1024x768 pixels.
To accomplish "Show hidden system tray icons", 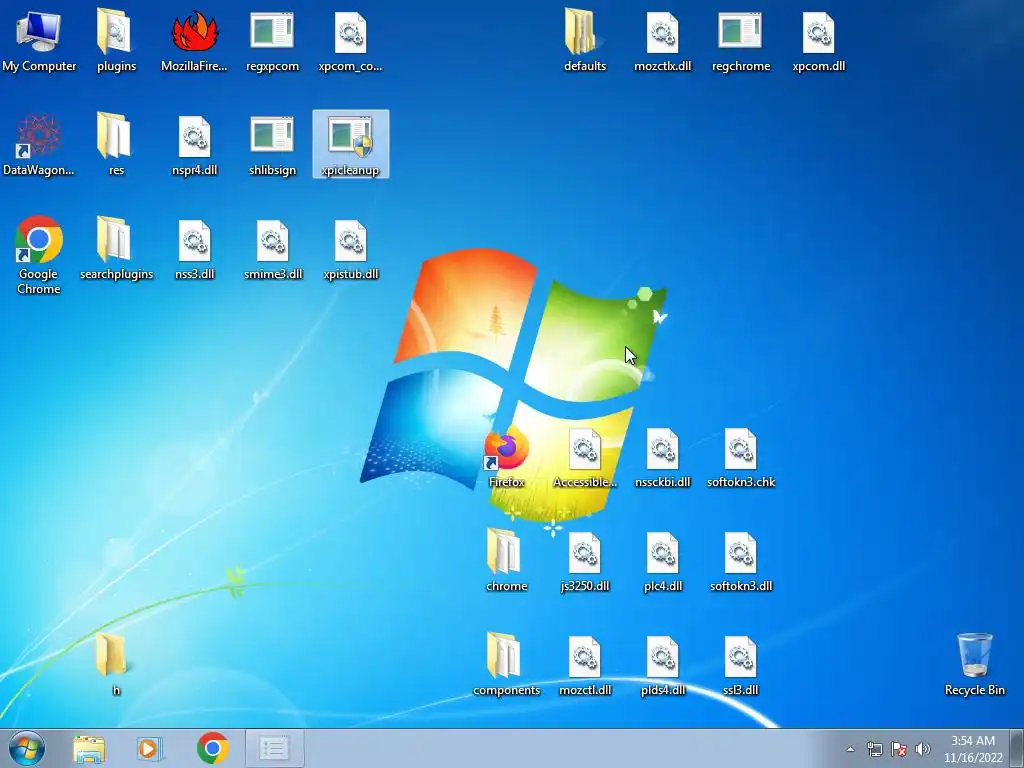I will tap(850, 749).
